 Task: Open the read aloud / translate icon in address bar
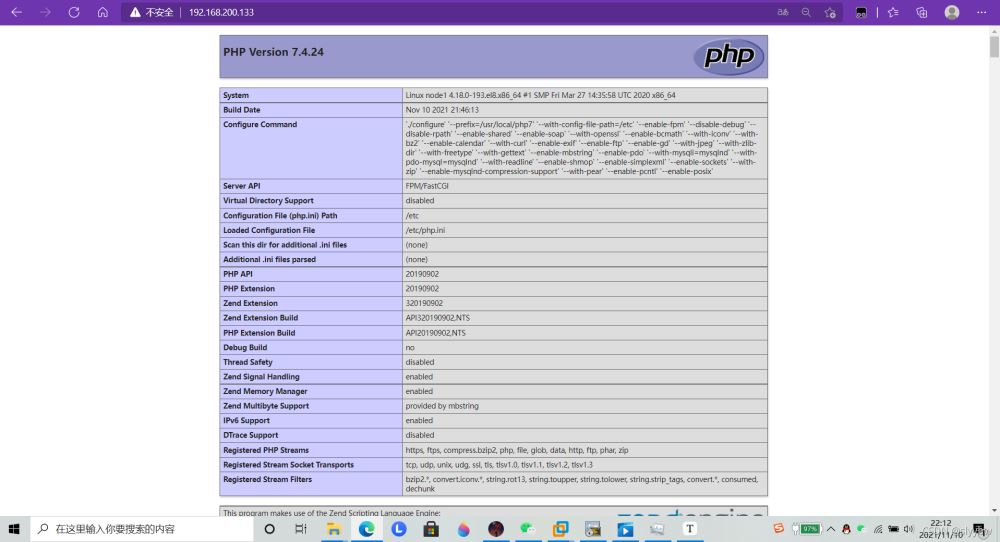pos(783,12)
